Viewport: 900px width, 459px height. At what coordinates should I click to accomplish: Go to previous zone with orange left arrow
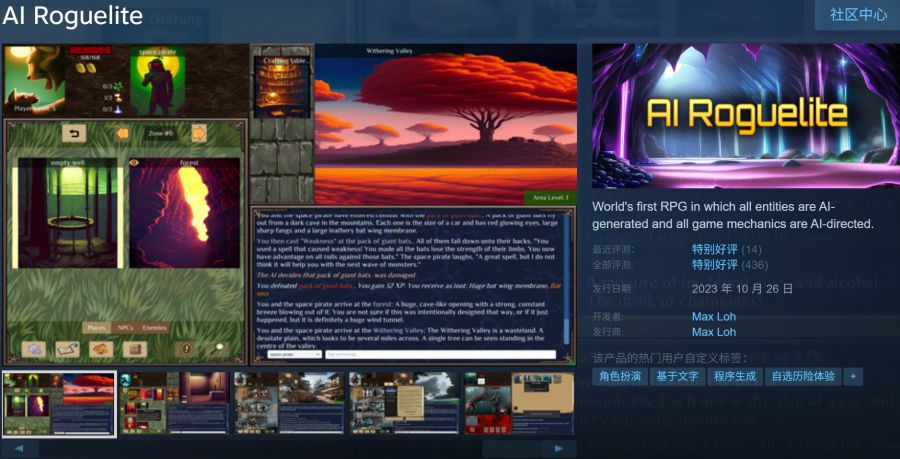122,134
